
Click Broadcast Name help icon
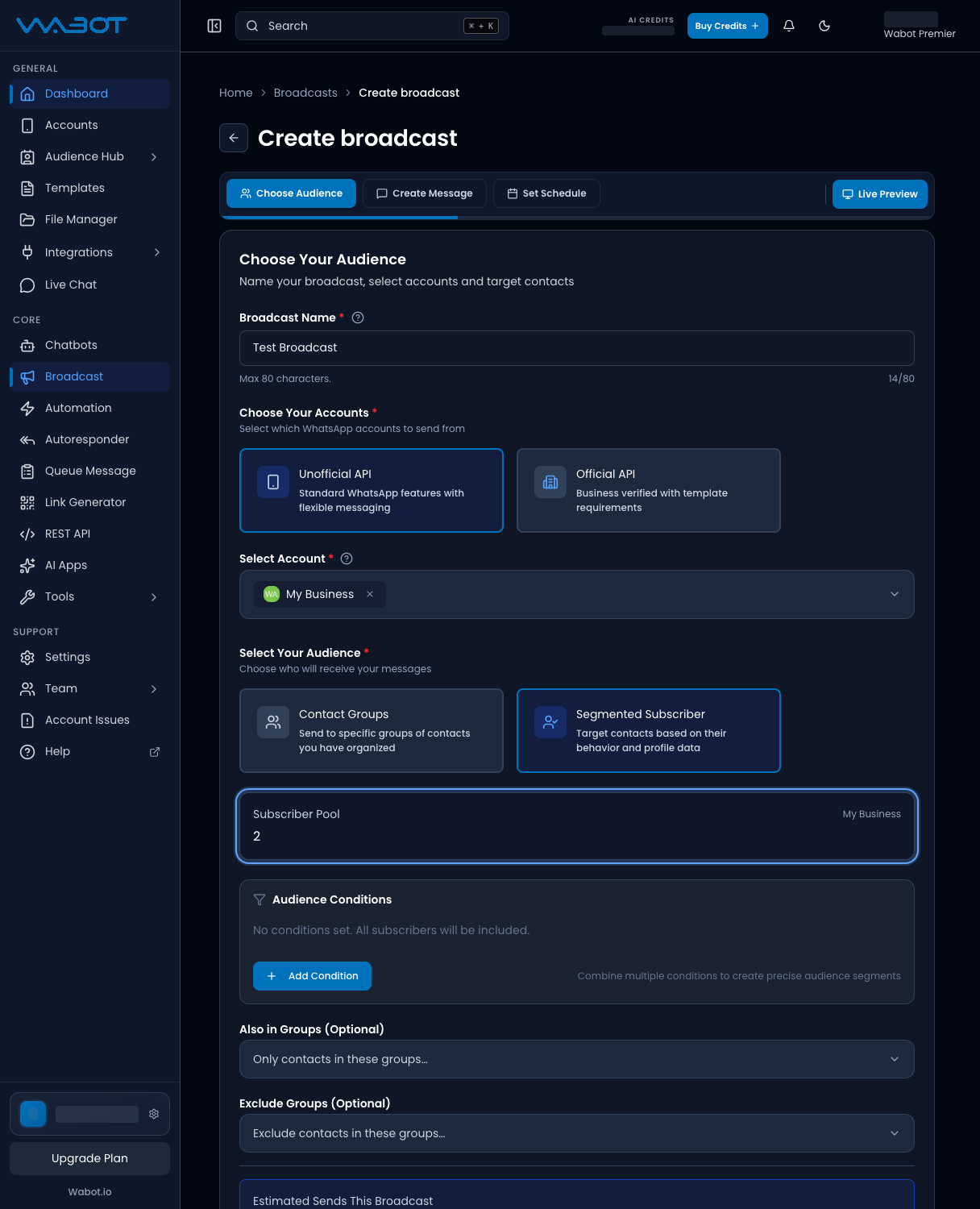click(x=358, y=318)
